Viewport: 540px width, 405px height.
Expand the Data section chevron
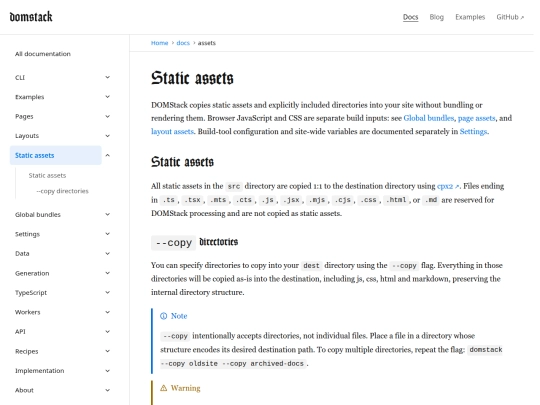coord(107,253)
